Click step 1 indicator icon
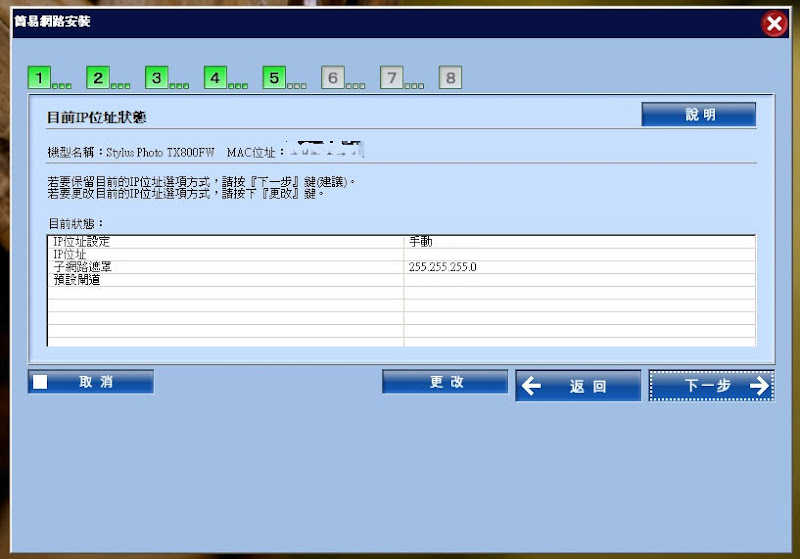This screenshot has height=559, width=800. (x=39, y=78)
